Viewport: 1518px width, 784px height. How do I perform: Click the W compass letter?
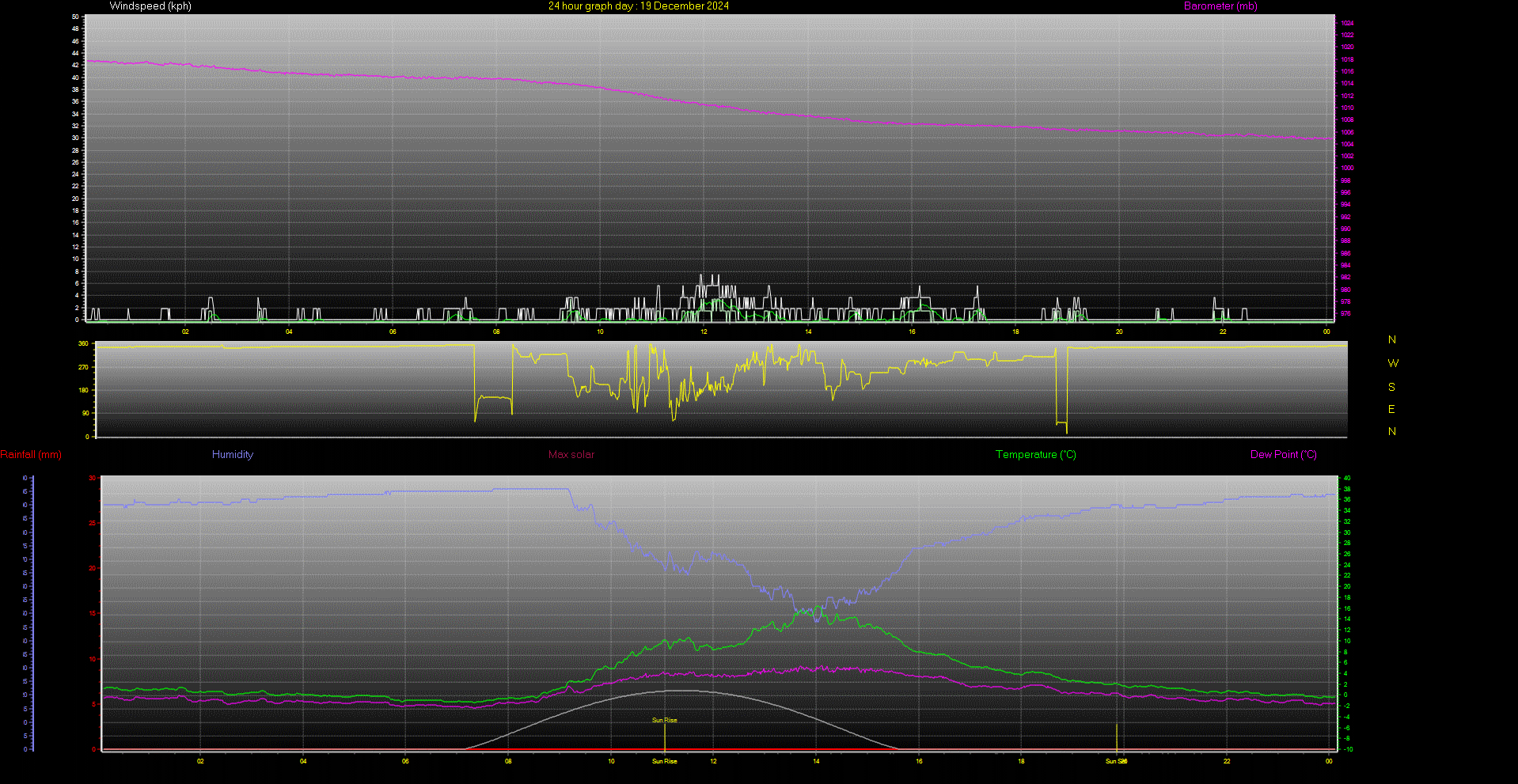(x=1393, y=363)
